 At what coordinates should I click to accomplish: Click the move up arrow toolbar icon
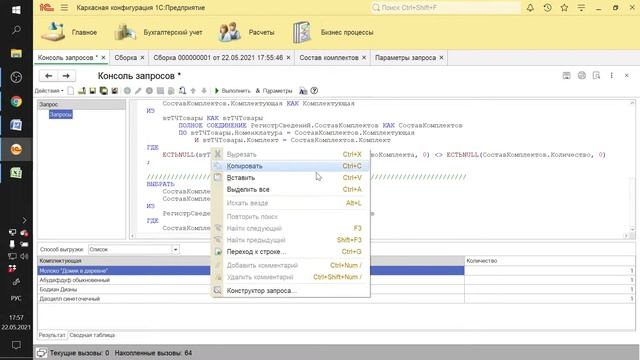pyautogui.click(x=193, y=91)
